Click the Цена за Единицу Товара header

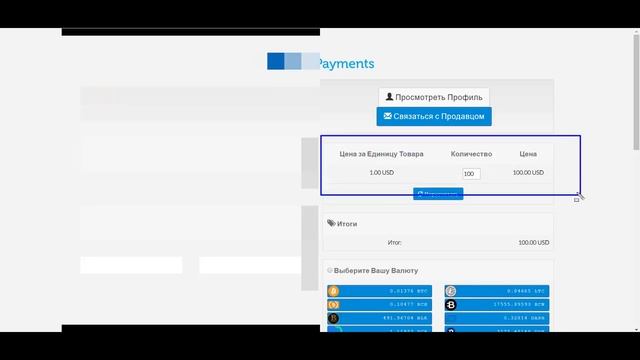[x=381, y=154]
